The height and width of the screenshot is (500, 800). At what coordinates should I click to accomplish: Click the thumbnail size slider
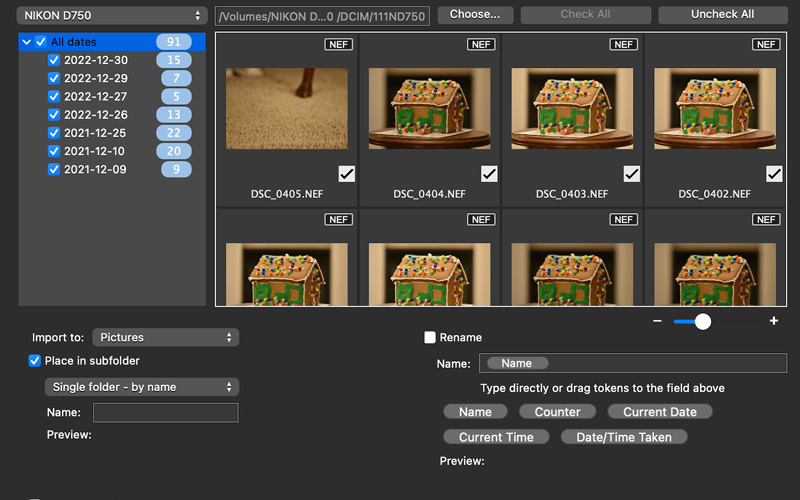tap(703, 321)
